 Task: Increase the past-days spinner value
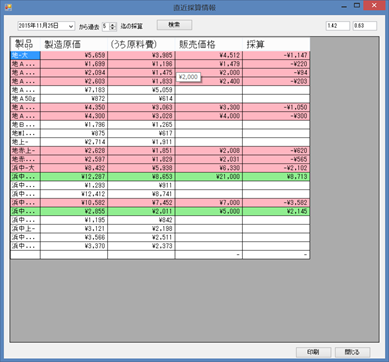click(113, 25)
